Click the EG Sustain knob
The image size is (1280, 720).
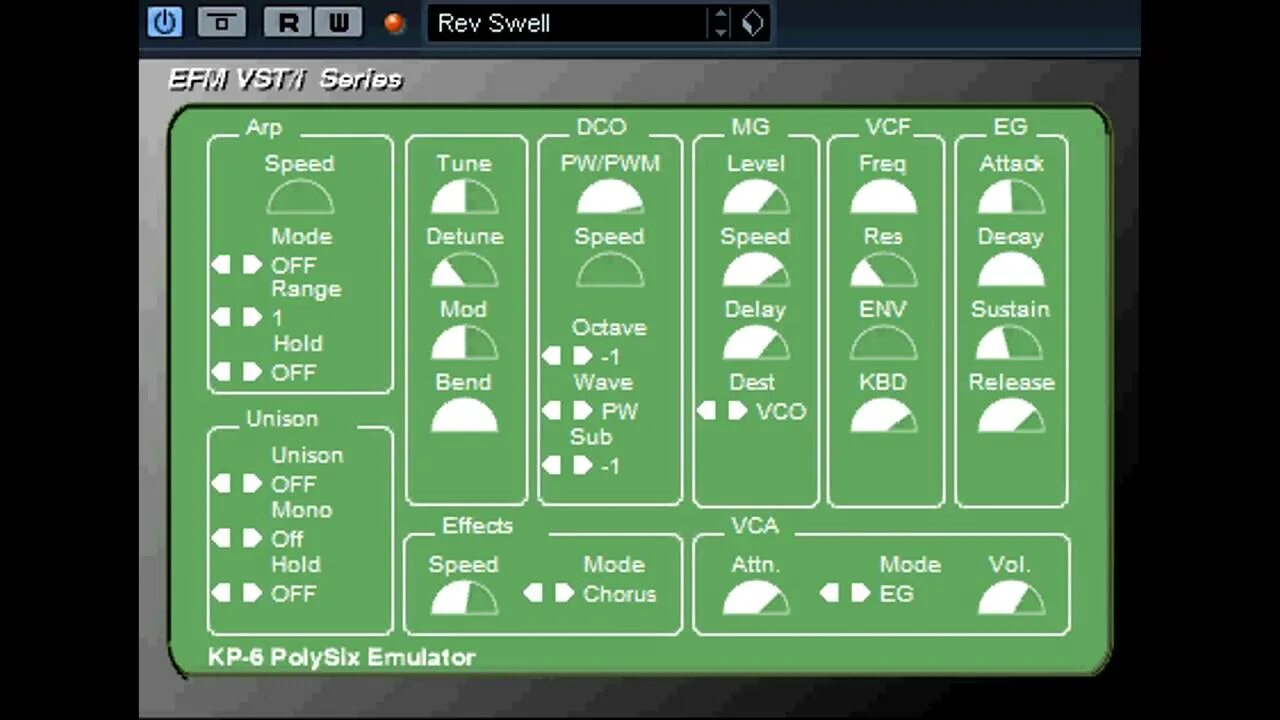(x=1011, y=344)
